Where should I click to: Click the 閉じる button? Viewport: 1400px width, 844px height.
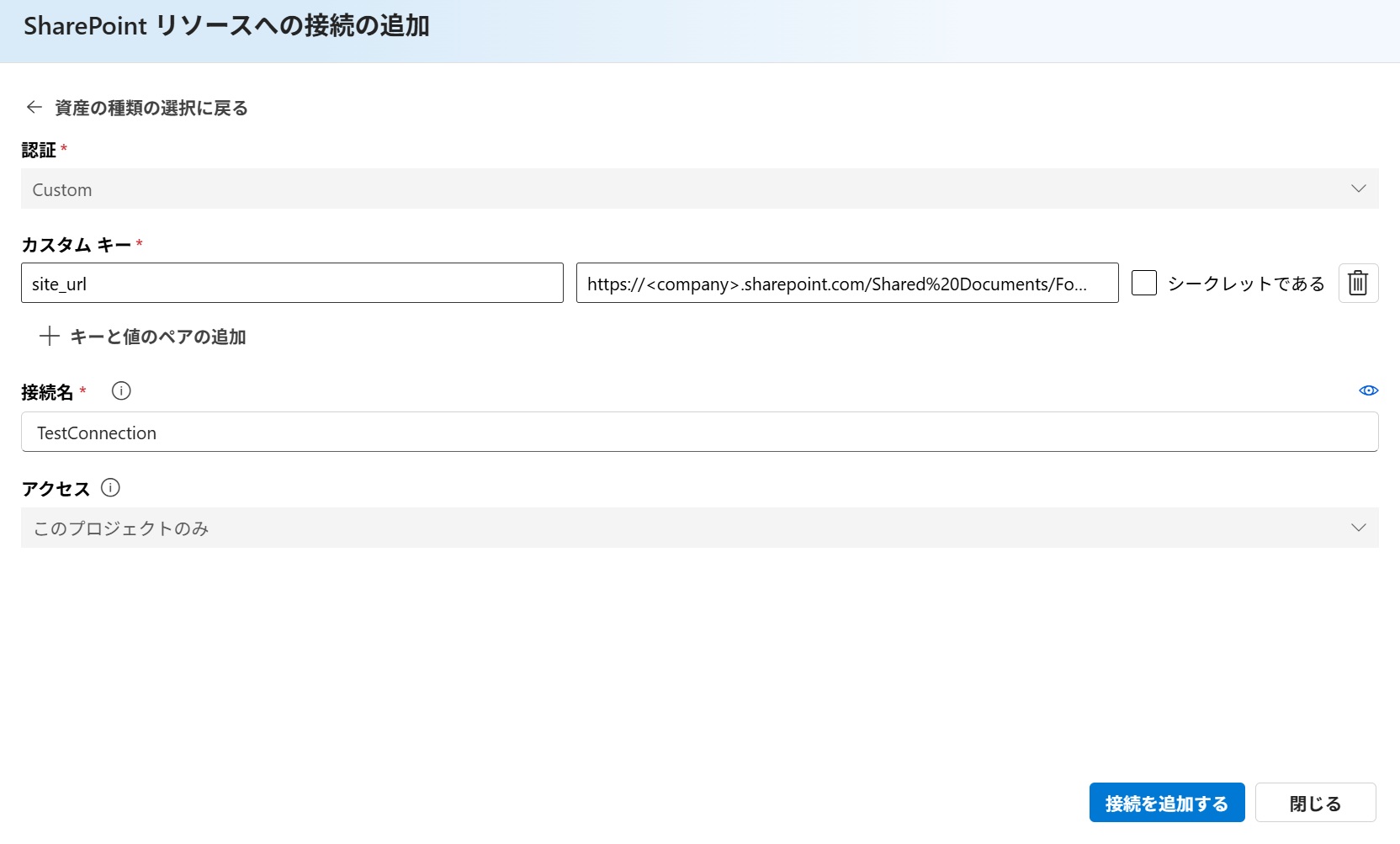[x=1315, y=802]
